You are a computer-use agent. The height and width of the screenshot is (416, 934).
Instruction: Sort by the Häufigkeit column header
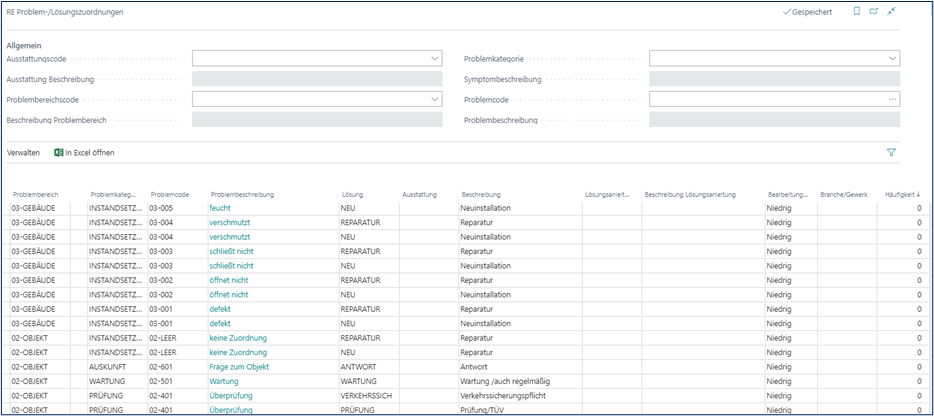(x=902, y=194)
